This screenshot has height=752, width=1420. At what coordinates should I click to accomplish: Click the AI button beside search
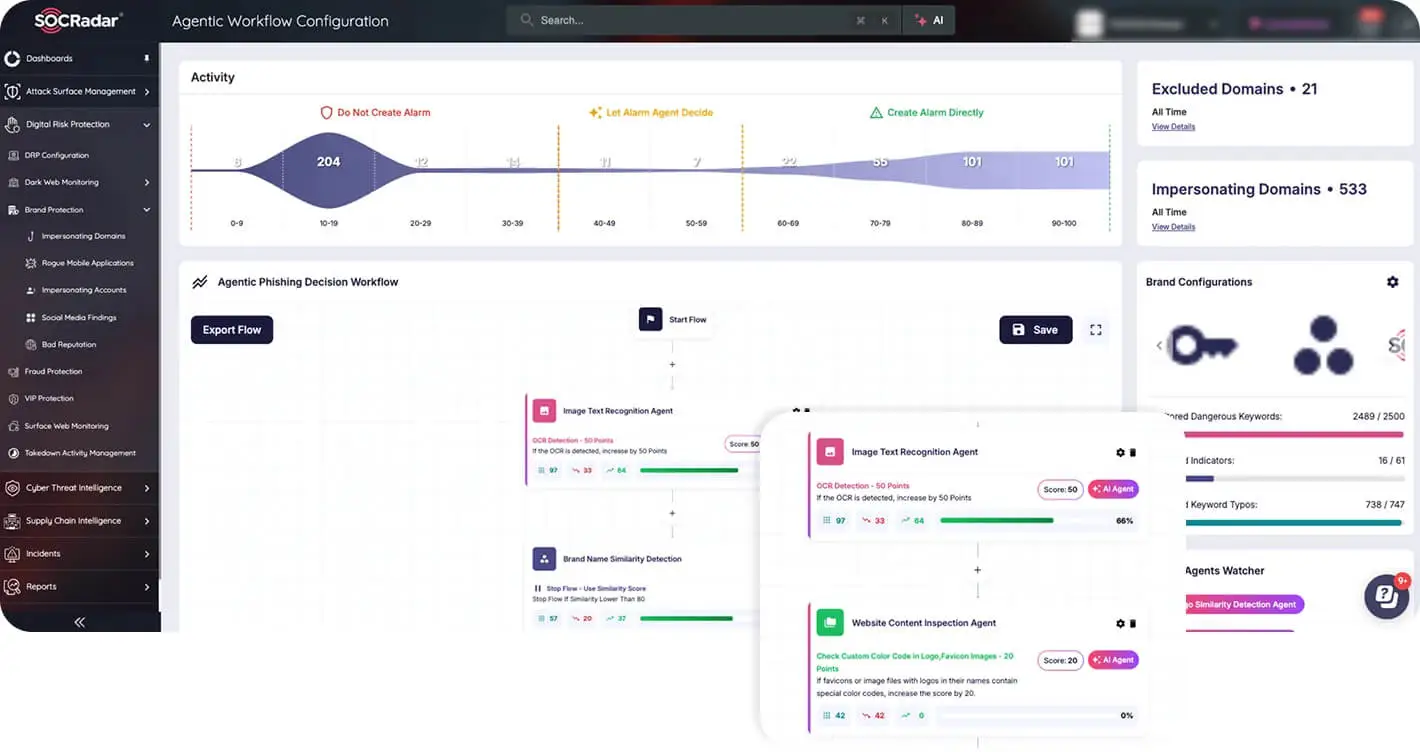pos(929,20)
